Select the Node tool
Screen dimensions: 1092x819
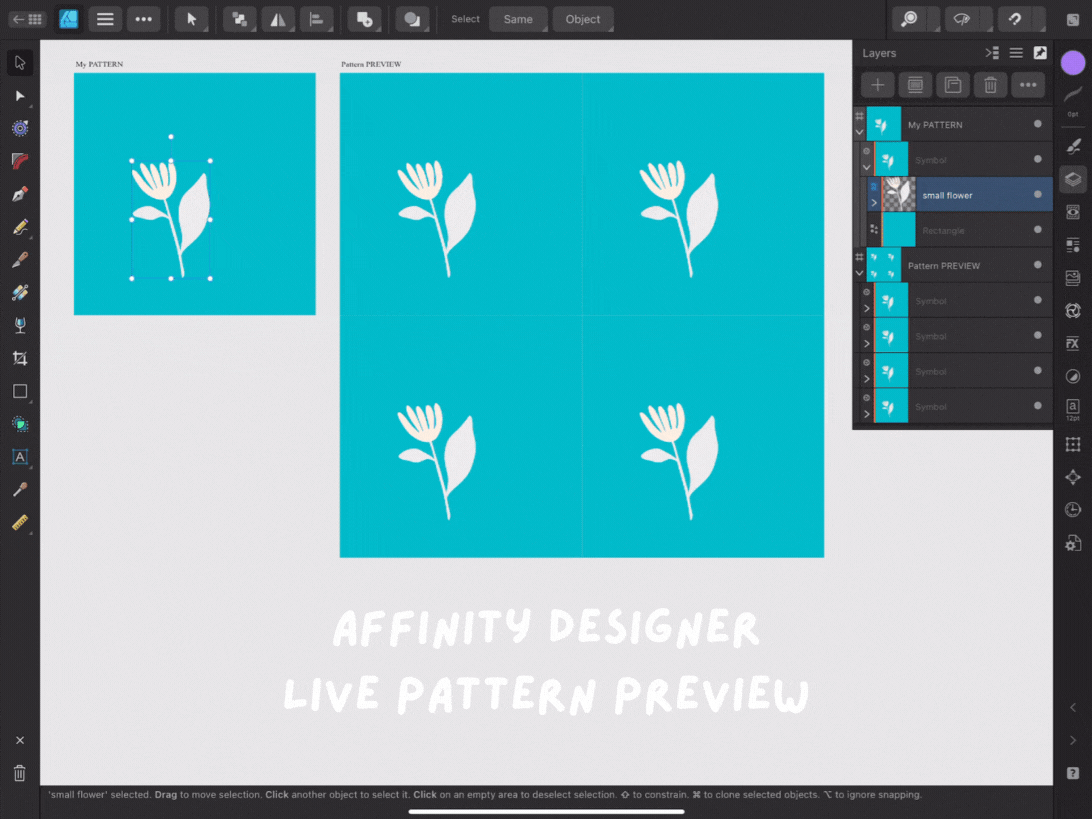(20, 95)
